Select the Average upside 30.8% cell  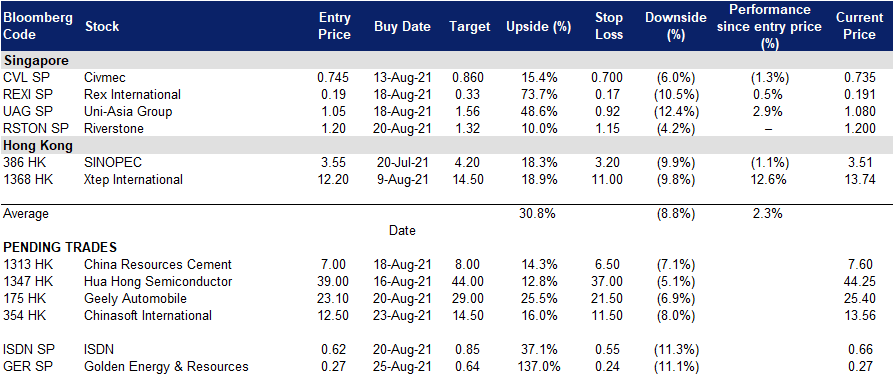pos(538,214)
